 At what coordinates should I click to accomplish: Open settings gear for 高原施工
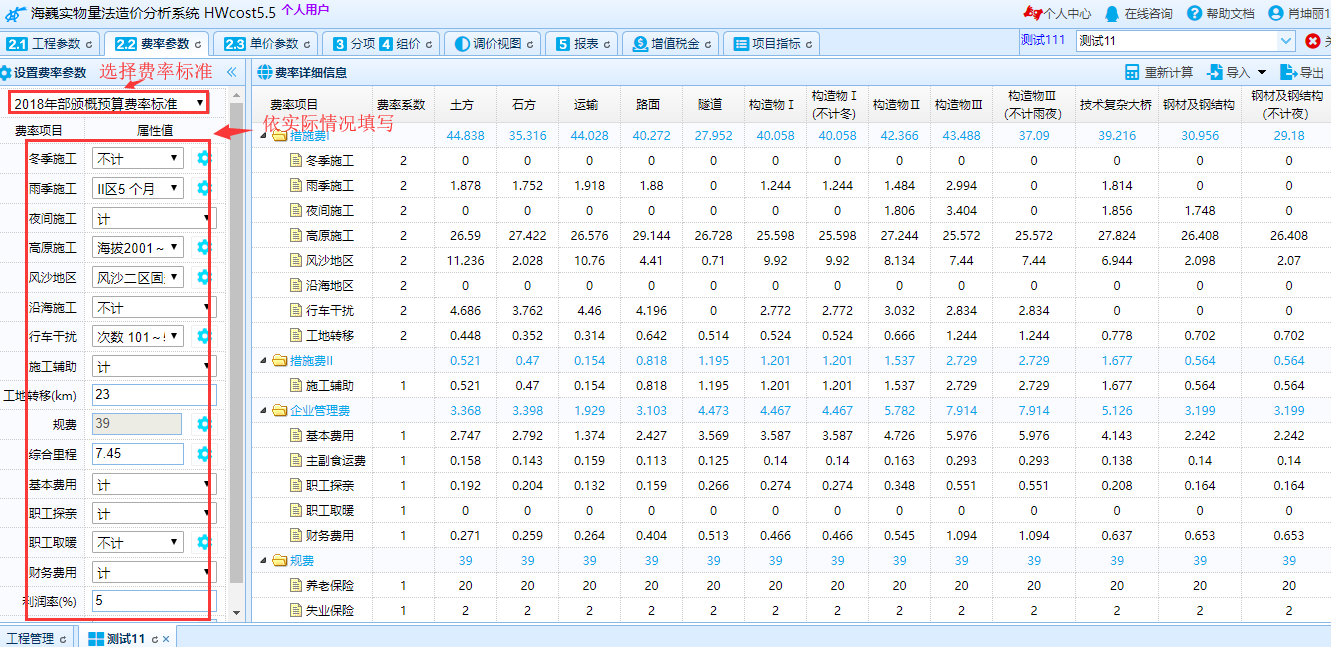click(x=204, y=247)
